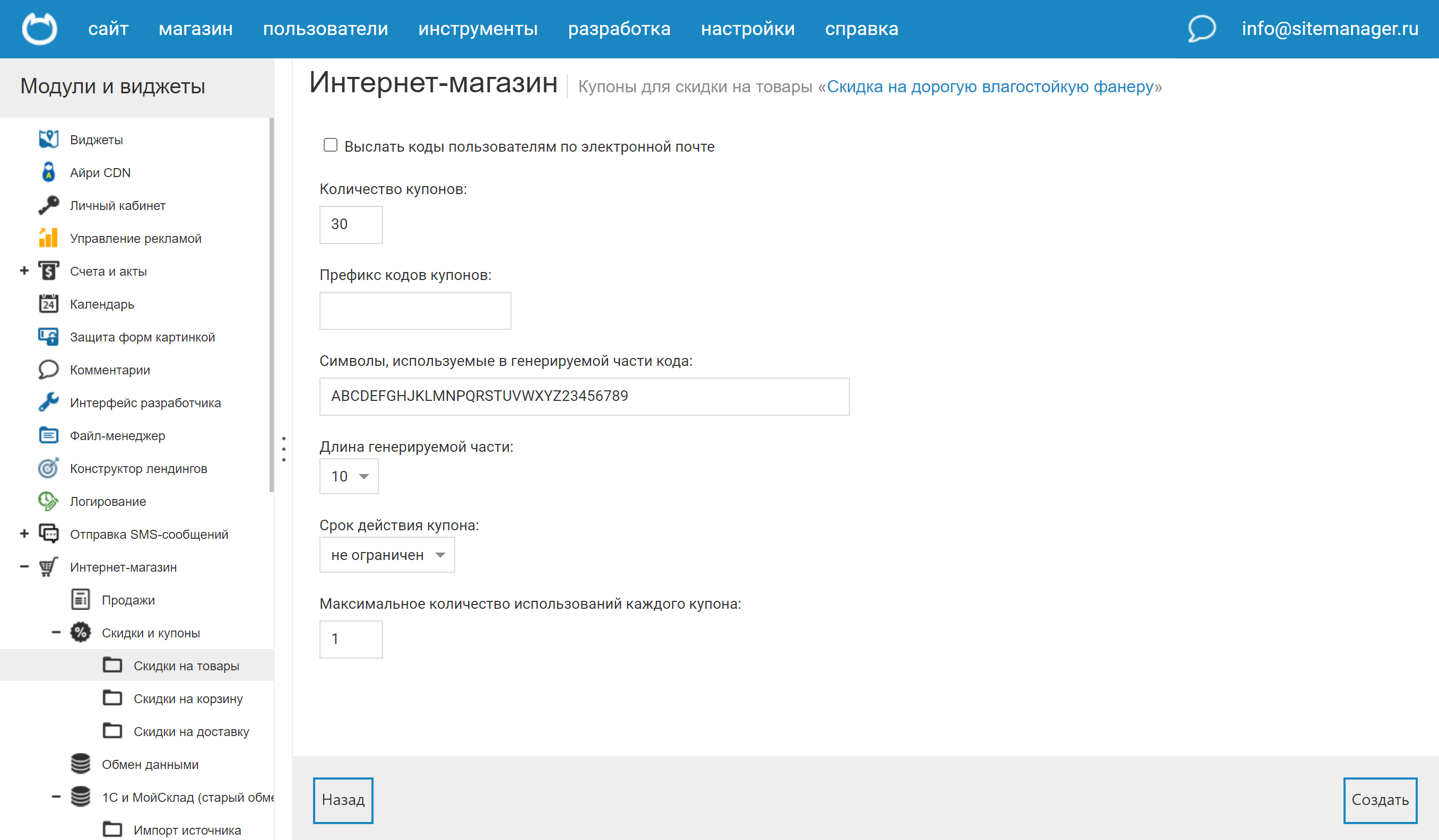Click Управление рекламой chart icon

tap(49, 238)
